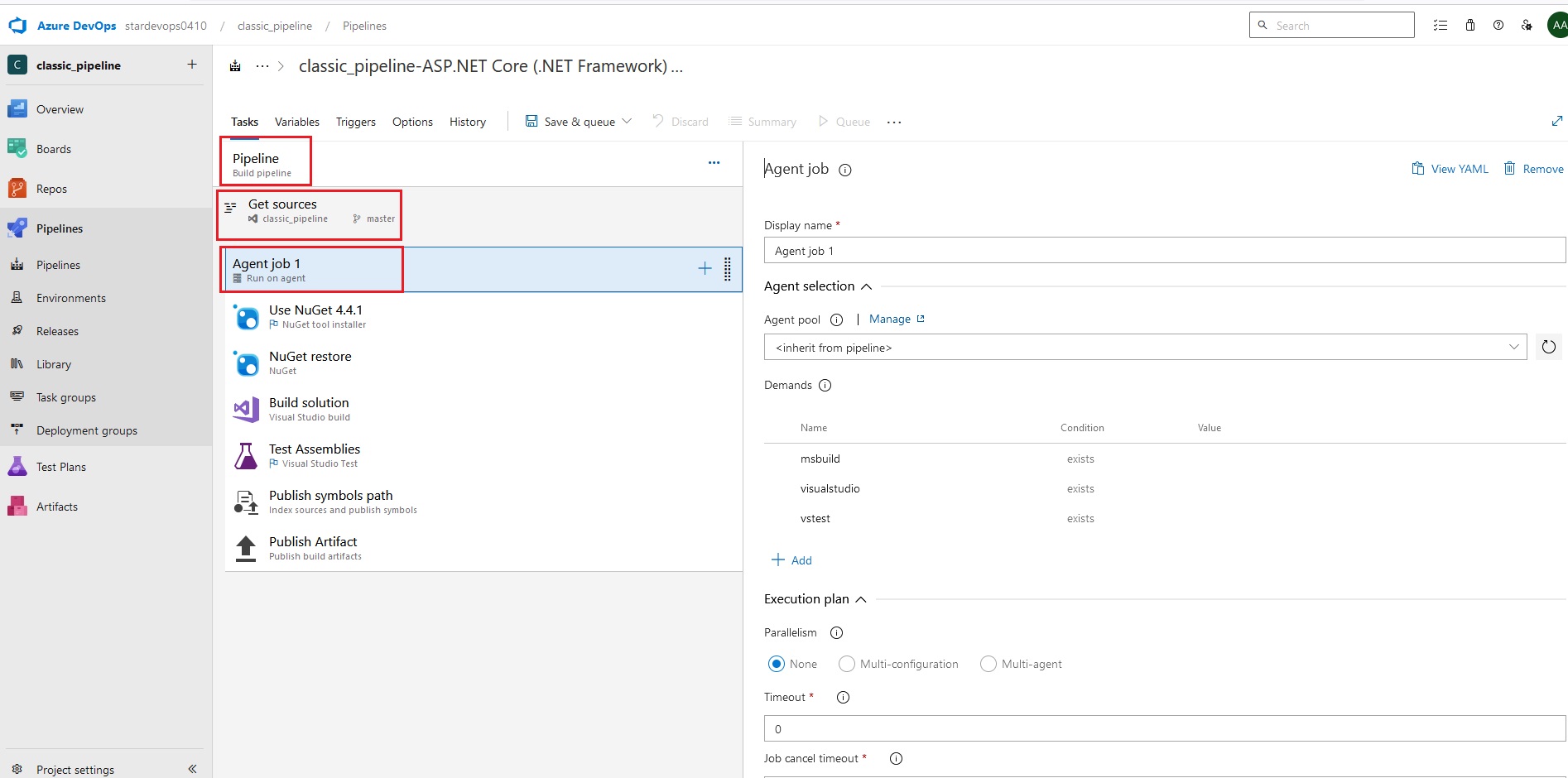Open Manage agent pool link
The image size is (1568, 778).
click(897, 319)
